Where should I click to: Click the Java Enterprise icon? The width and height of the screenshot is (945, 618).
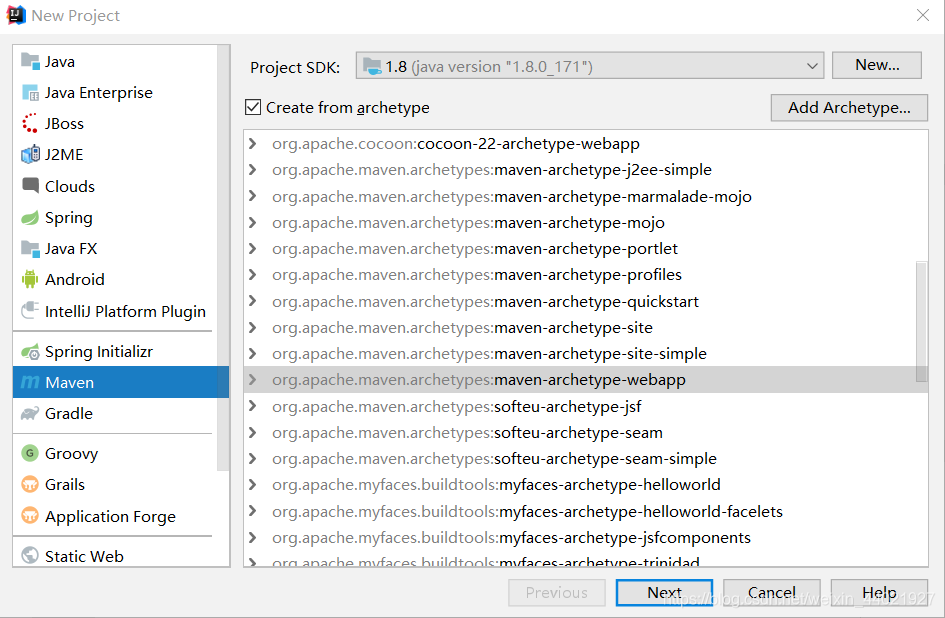(x=30, y=93)
